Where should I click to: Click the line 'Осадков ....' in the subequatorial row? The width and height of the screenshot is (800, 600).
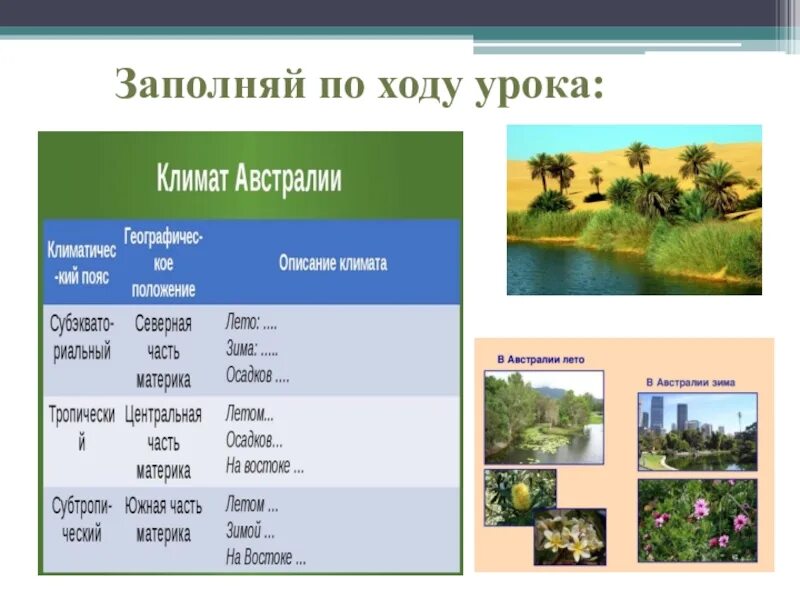coord(257,376)
